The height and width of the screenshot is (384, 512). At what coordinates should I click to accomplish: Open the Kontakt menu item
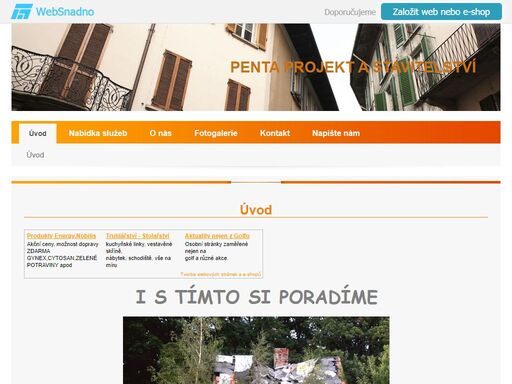(275, 133)
